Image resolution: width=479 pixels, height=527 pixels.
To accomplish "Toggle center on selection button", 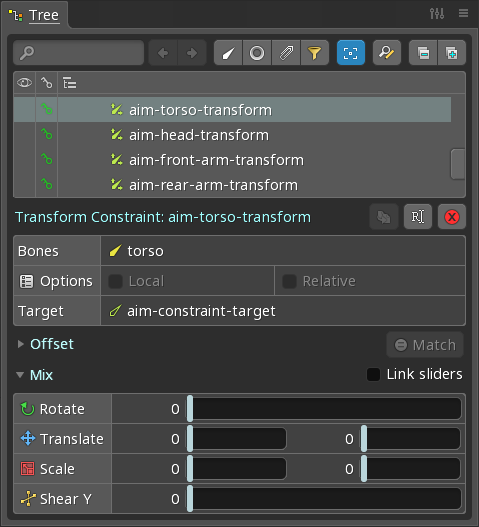I will (x=351, y=53).
